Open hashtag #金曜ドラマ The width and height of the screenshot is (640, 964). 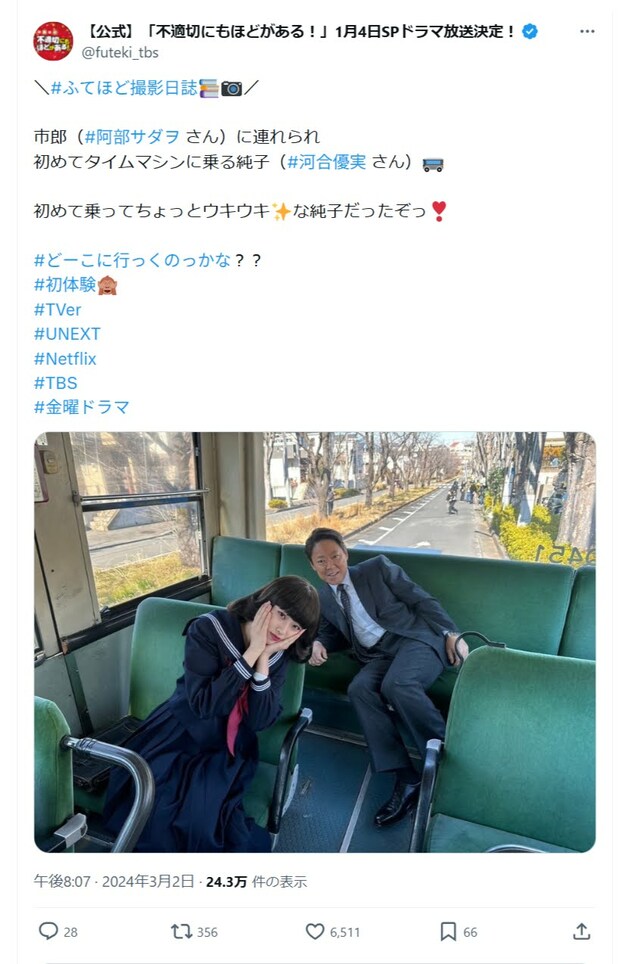(82, 407)
